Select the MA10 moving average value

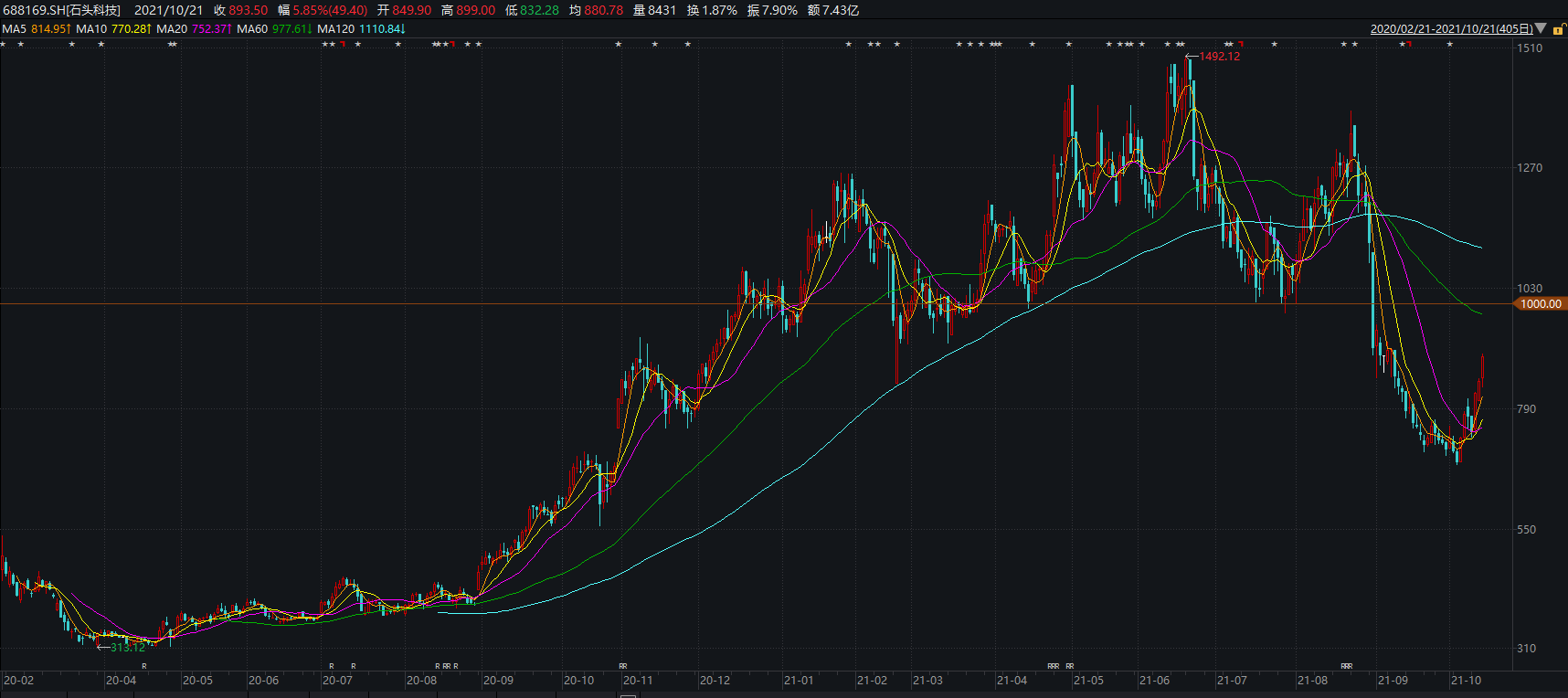pyautogui.click(x=129, y=29)
